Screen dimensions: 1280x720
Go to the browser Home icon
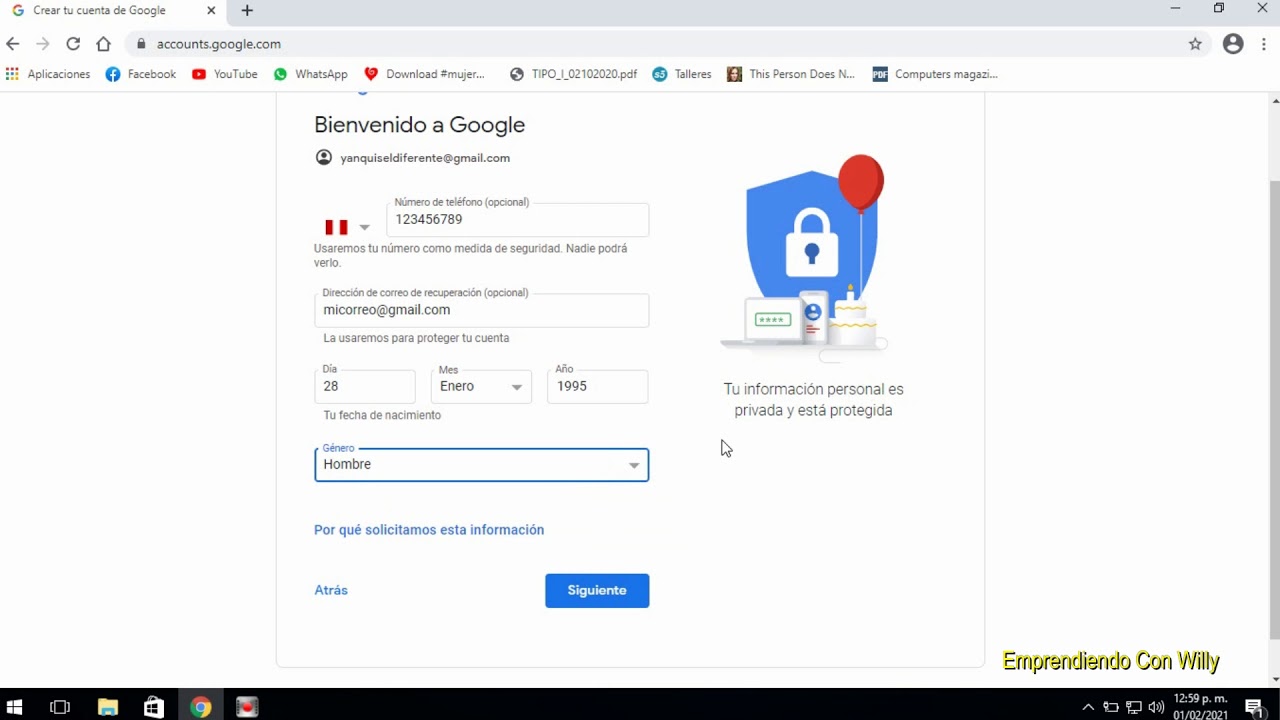click(103, 44)
